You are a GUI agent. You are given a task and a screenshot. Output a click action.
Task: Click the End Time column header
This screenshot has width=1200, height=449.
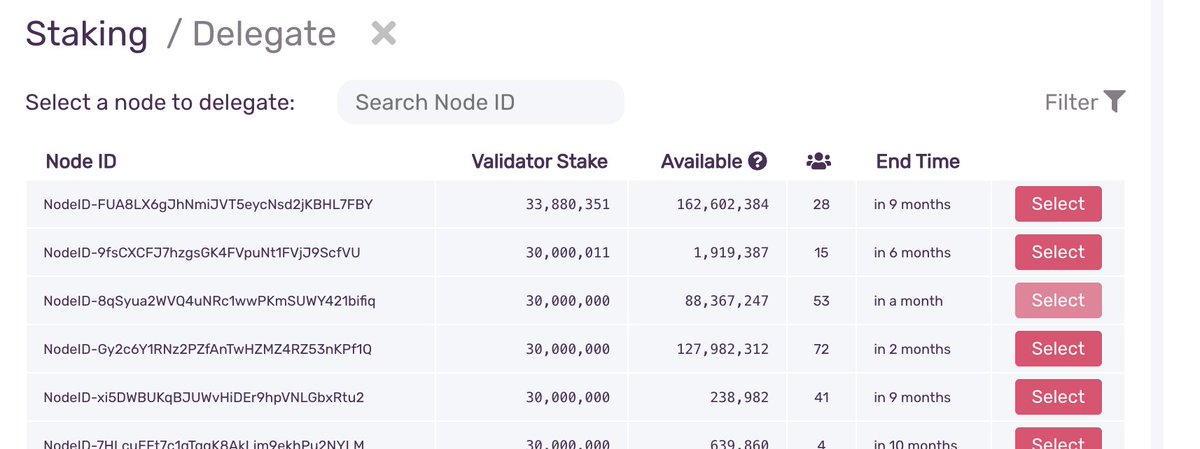click(x=918, y=161)
